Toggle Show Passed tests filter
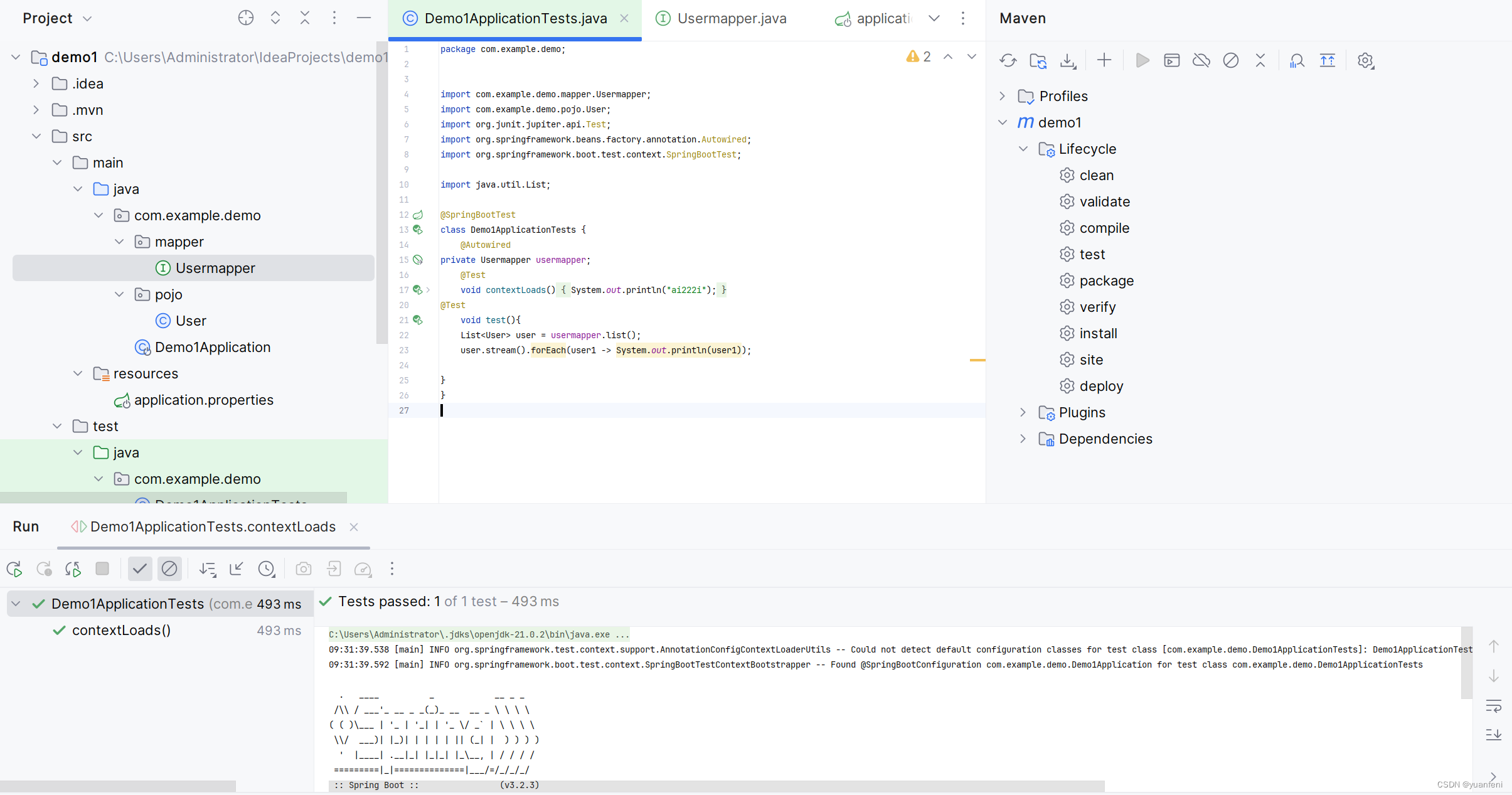Screen dimensions: 1512x795 click(139, 569)
